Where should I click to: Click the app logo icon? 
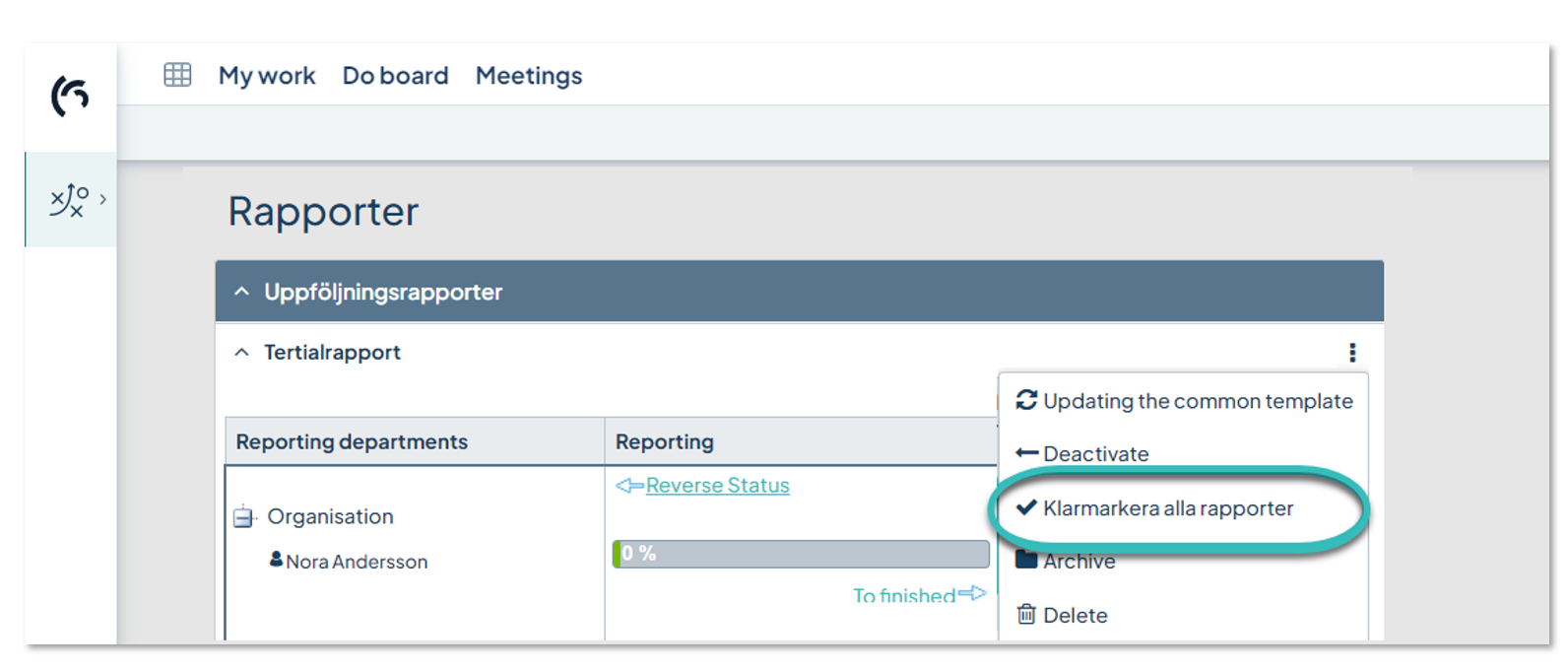[x=70, y=96]
